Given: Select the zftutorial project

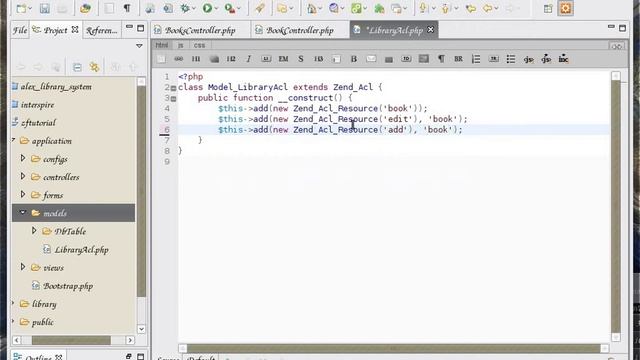Looking at the screenshot, I should [x=38, y=122].
